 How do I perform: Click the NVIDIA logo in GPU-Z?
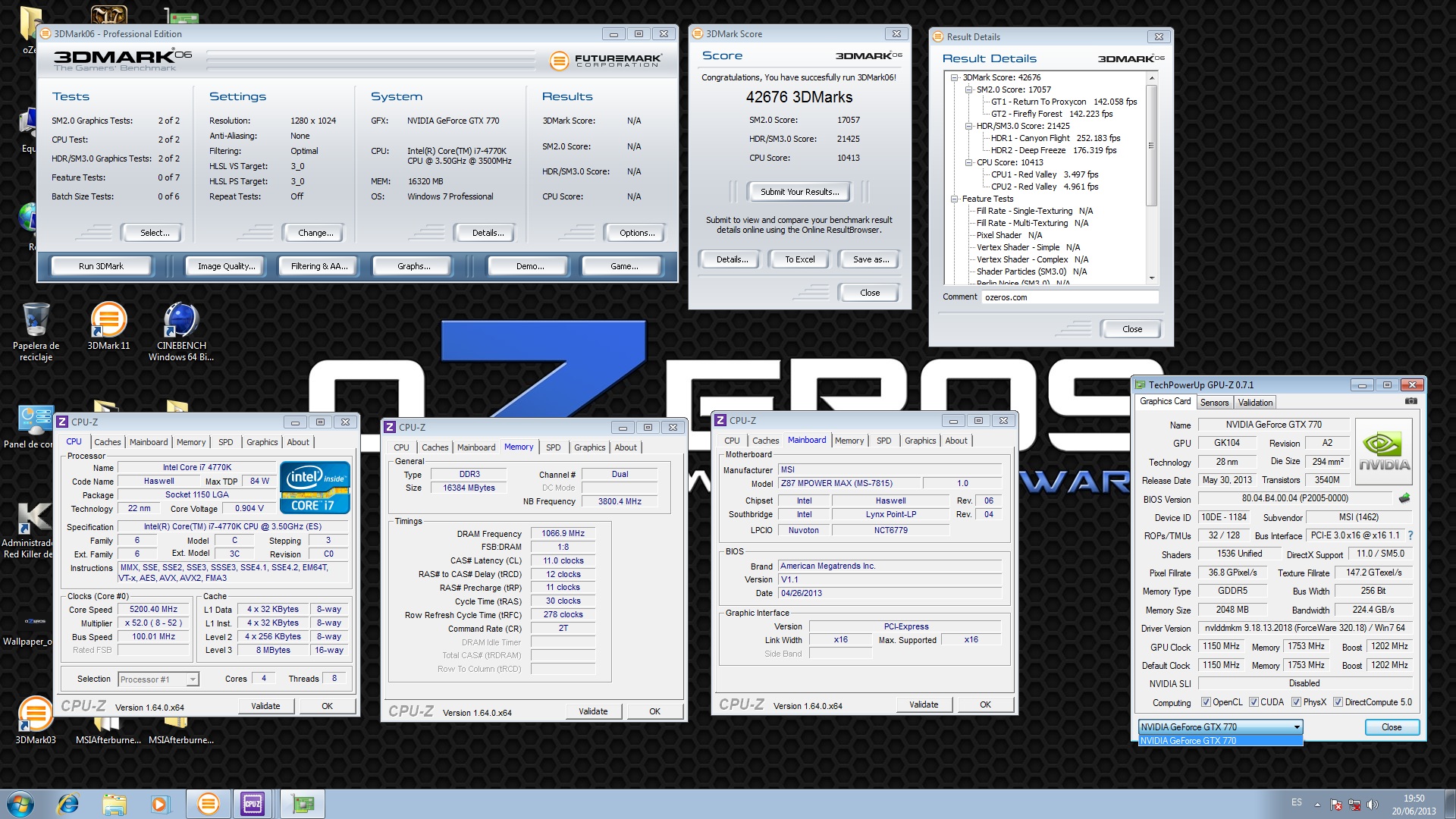1384,452
